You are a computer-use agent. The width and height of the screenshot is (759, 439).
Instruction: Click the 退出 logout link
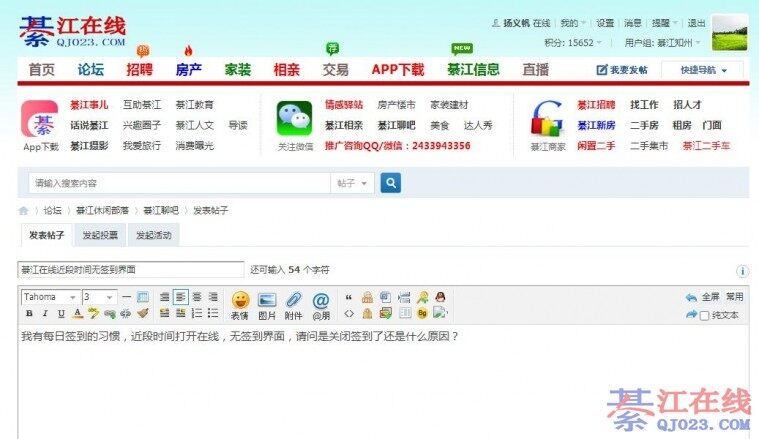(696, 23)
